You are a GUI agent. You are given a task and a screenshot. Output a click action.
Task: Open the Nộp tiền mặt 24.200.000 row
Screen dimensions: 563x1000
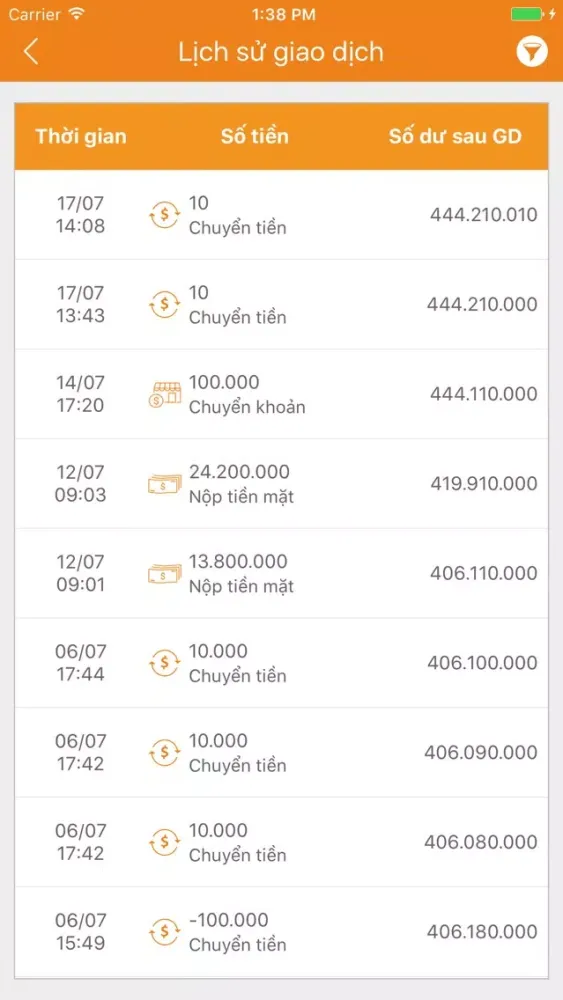click(x=281, y=484)
